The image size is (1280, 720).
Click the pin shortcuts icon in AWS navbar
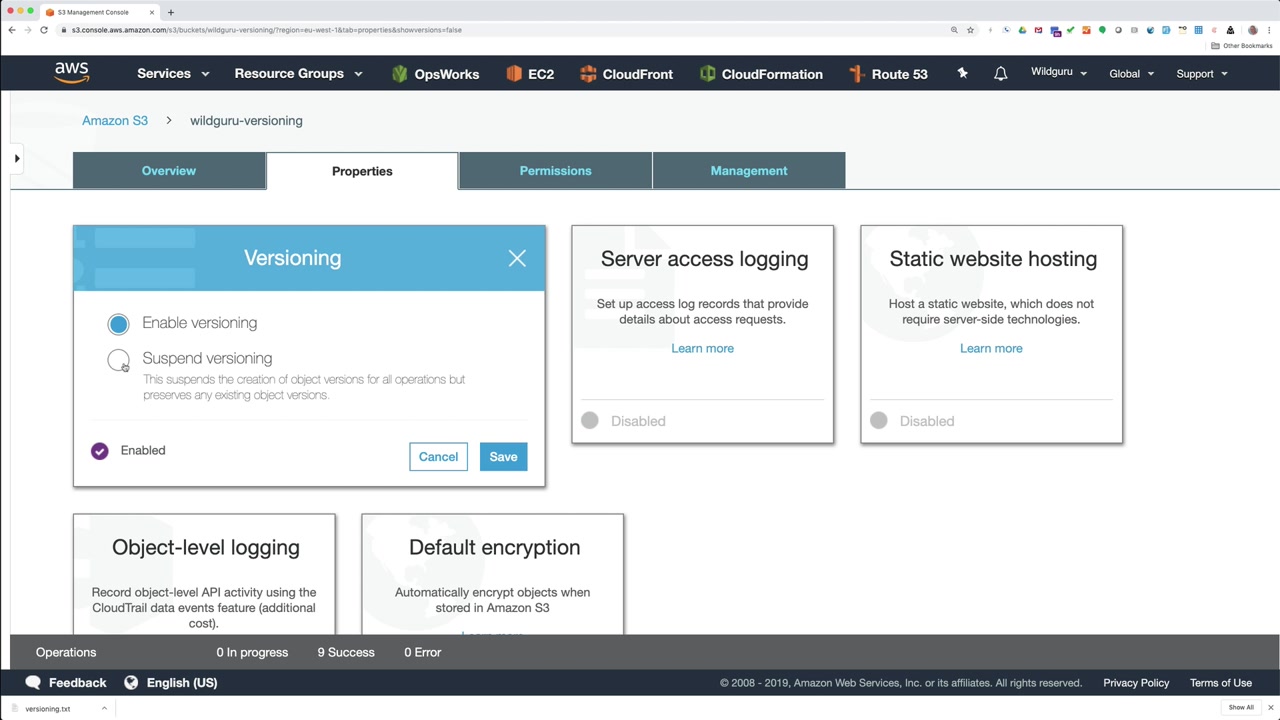pos(962,73)
